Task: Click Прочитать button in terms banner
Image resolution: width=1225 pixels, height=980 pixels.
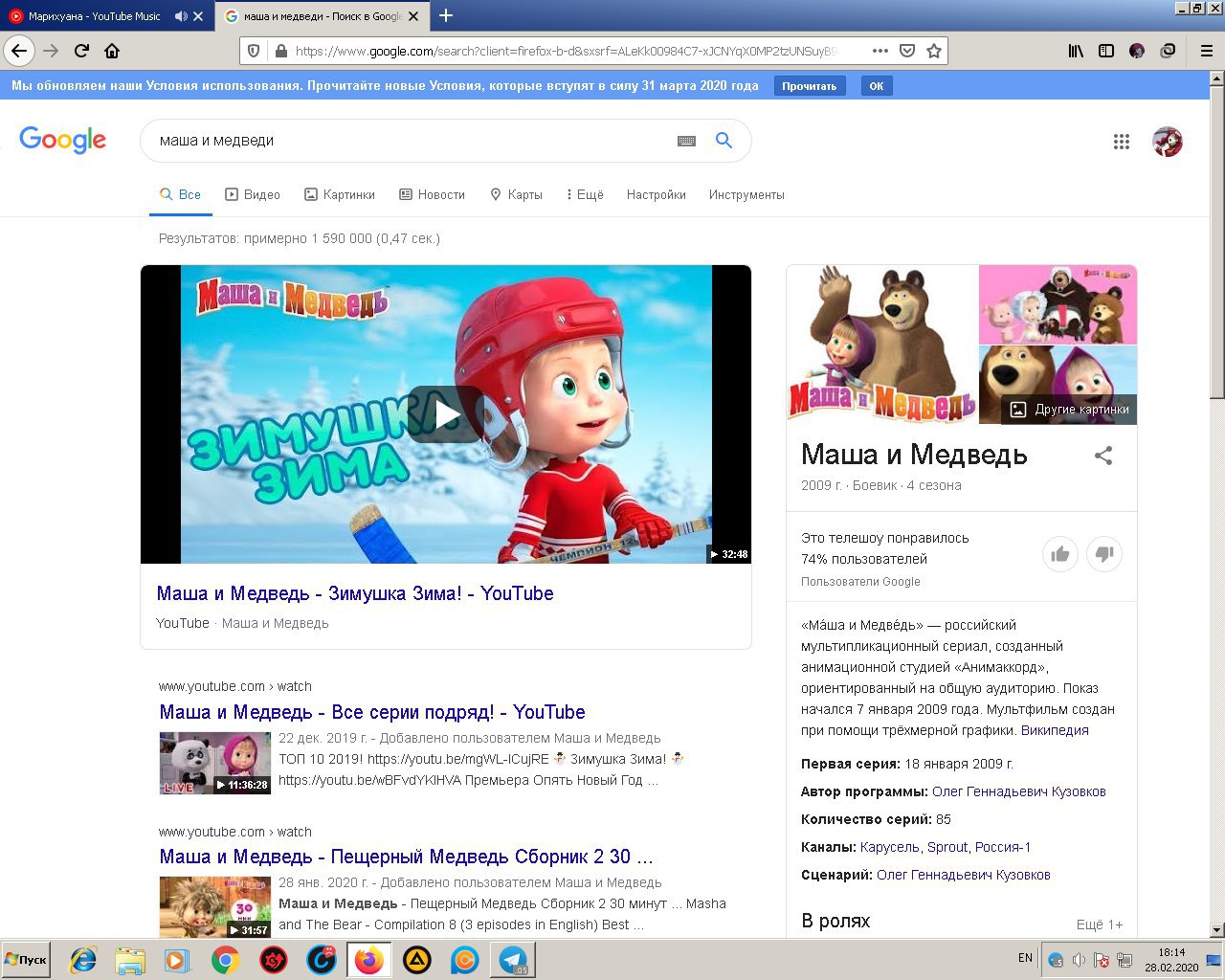Action: pos(810,86)
